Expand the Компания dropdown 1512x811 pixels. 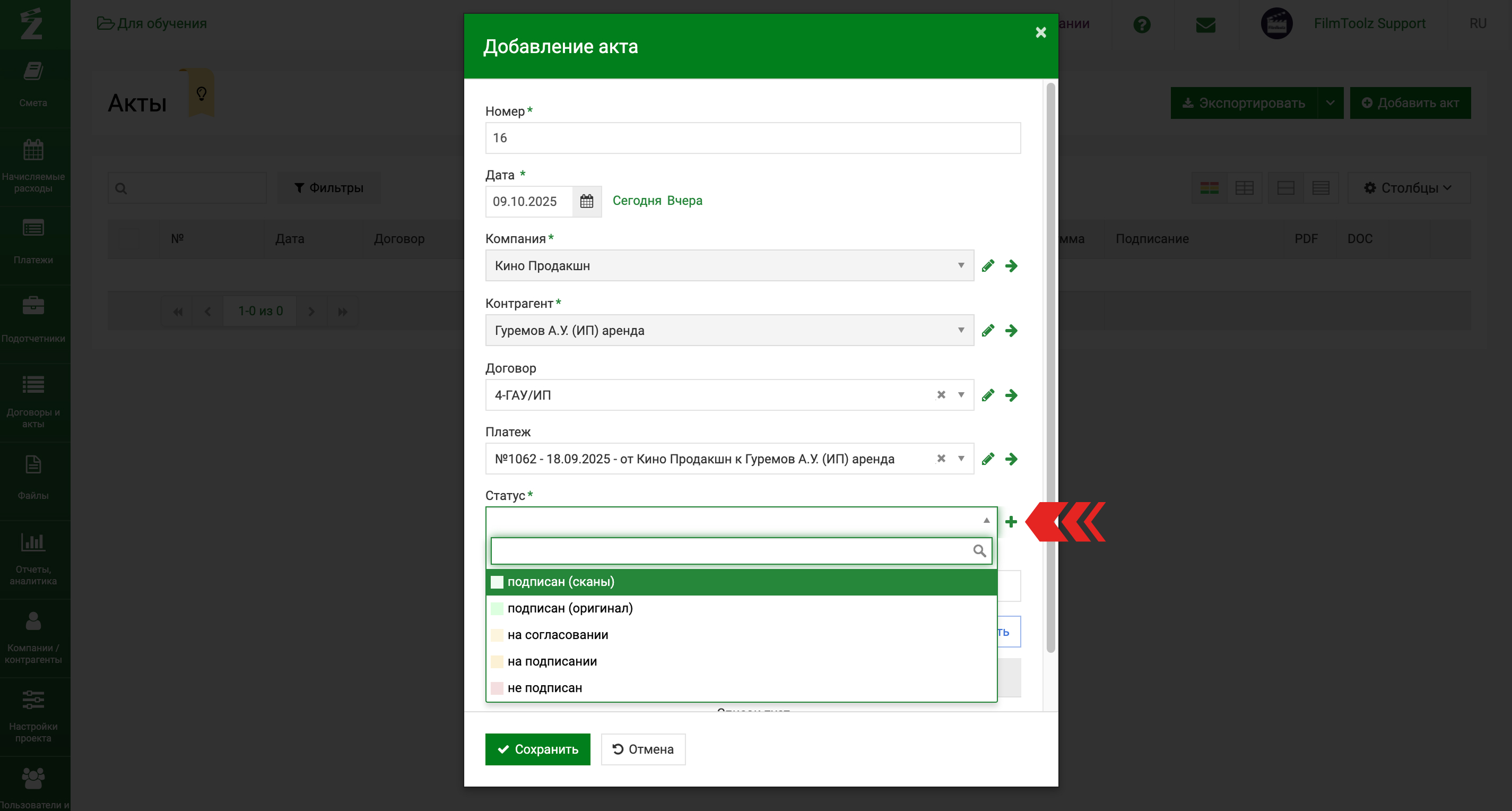tap(961, 265)
